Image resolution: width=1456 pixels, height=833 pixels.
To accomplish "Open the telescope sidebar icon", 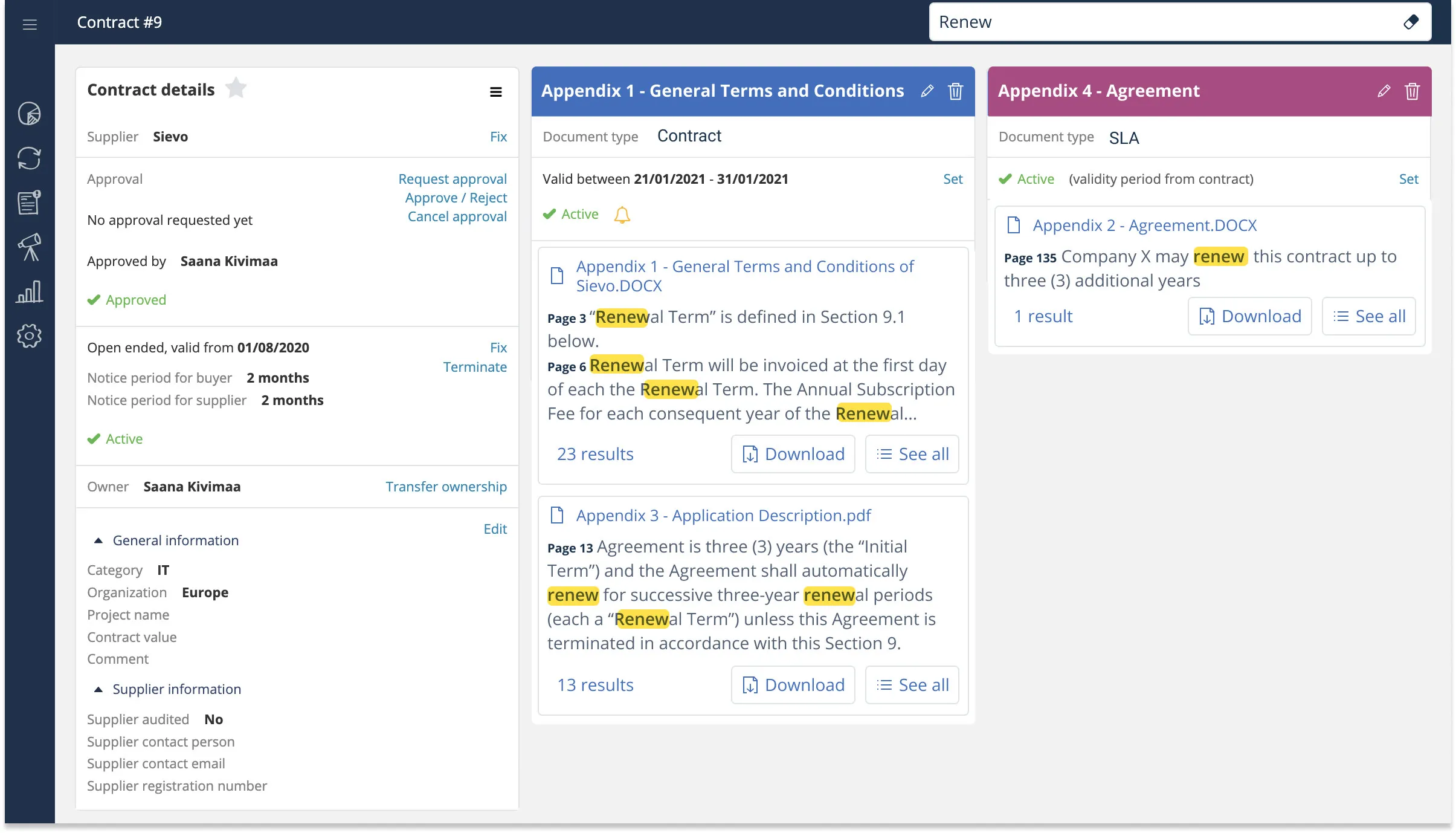I will point(30,247).
